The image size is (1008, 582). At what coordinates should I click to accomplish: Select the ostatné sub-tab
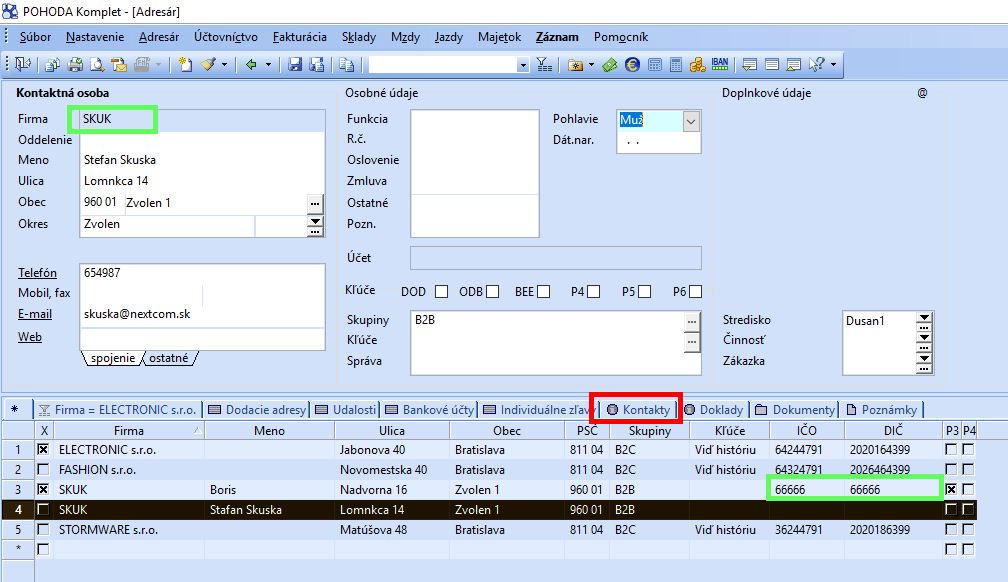tap(169, 358)
